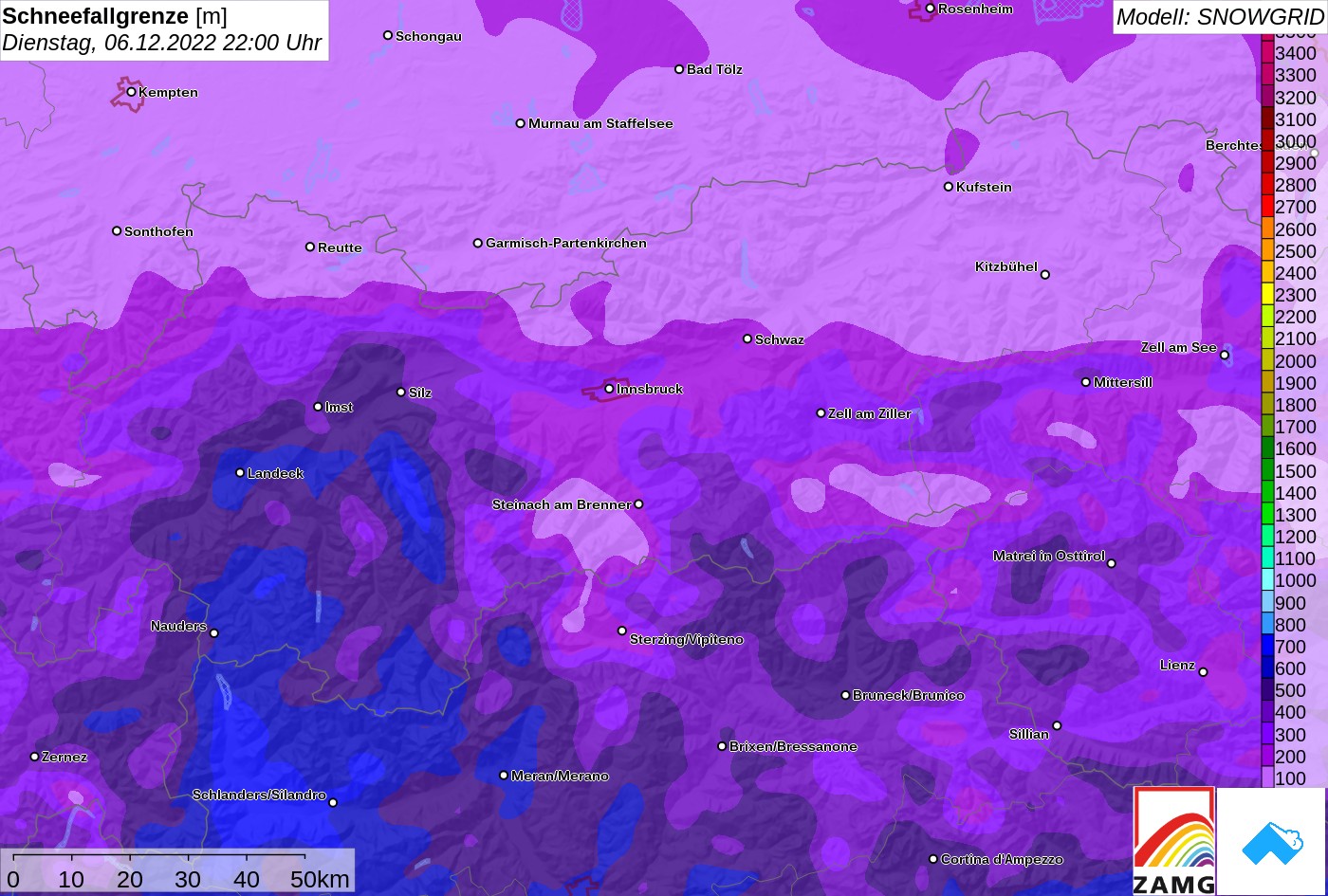
Task: Click the Kitzbühel marker dot
Action: 1045,275
